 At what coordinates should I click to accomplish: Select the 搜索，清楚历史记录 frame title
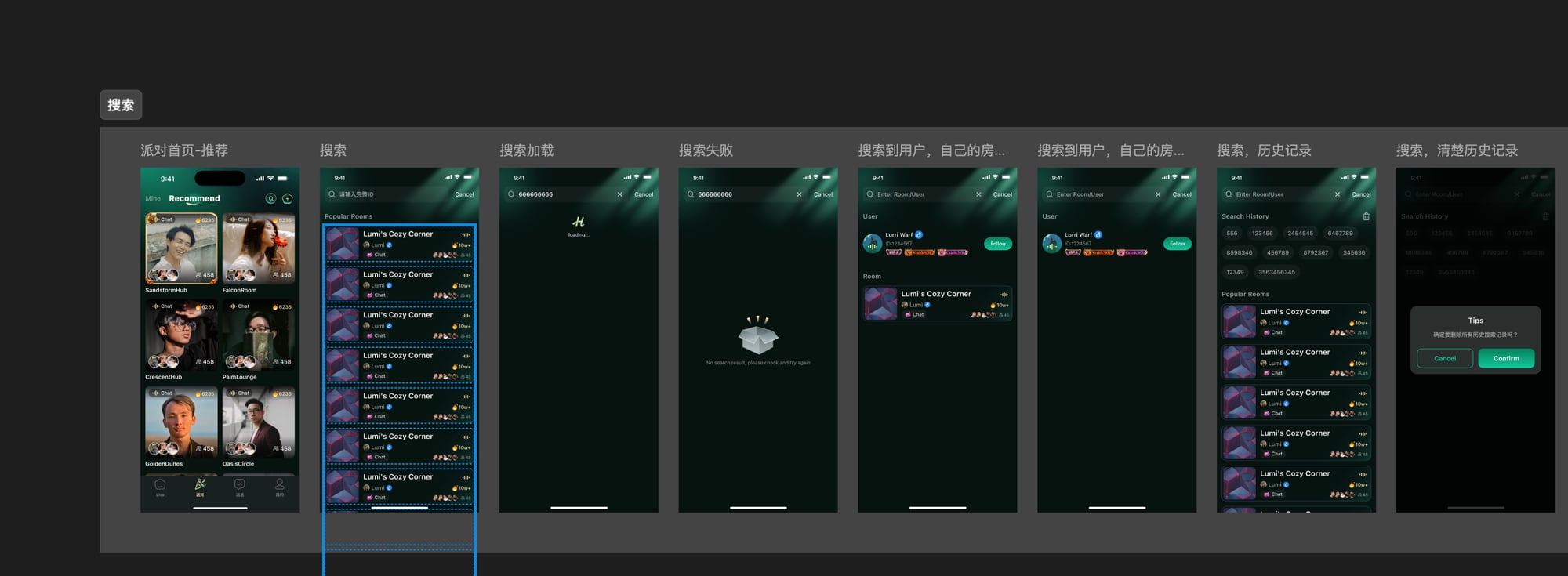[1457, 150]
